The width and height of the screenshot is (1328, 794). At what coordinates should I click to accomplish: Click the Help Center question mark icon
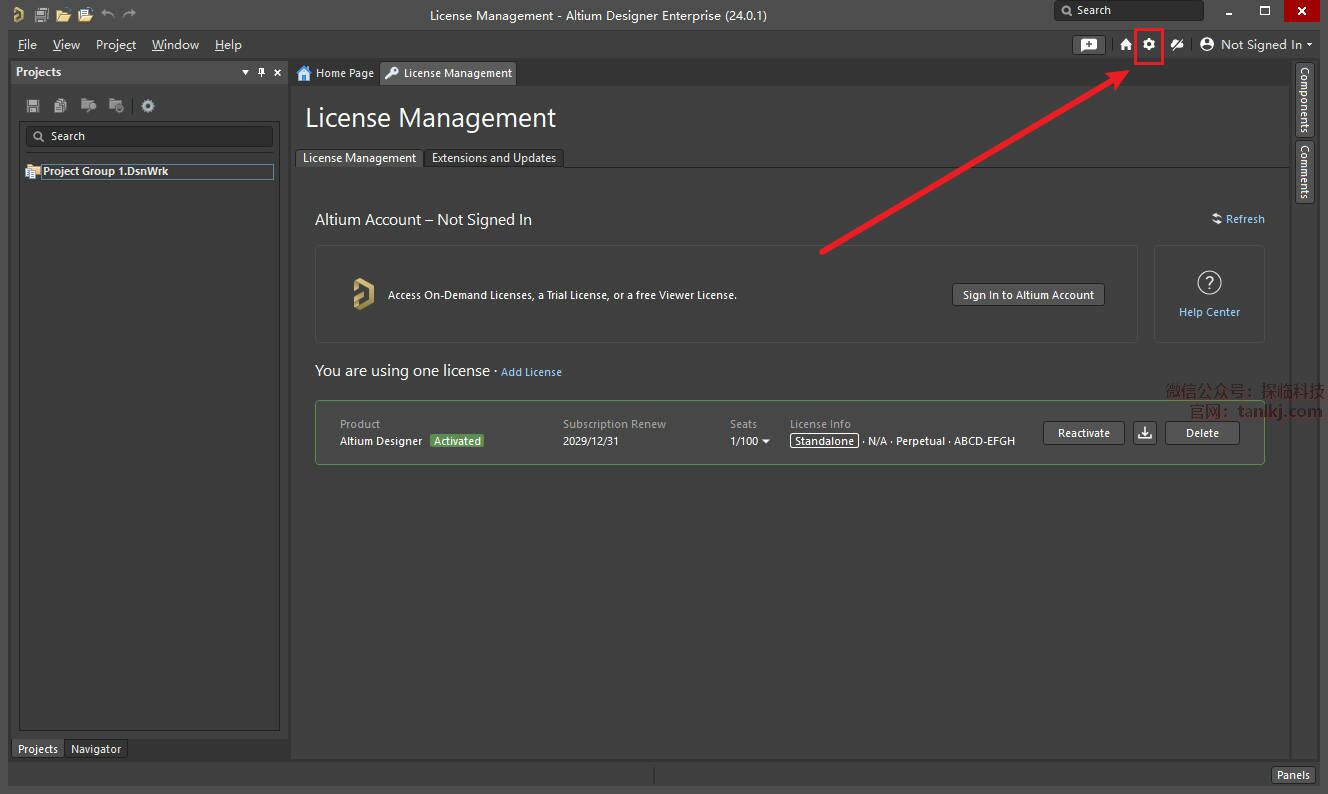coord(1209,283)
